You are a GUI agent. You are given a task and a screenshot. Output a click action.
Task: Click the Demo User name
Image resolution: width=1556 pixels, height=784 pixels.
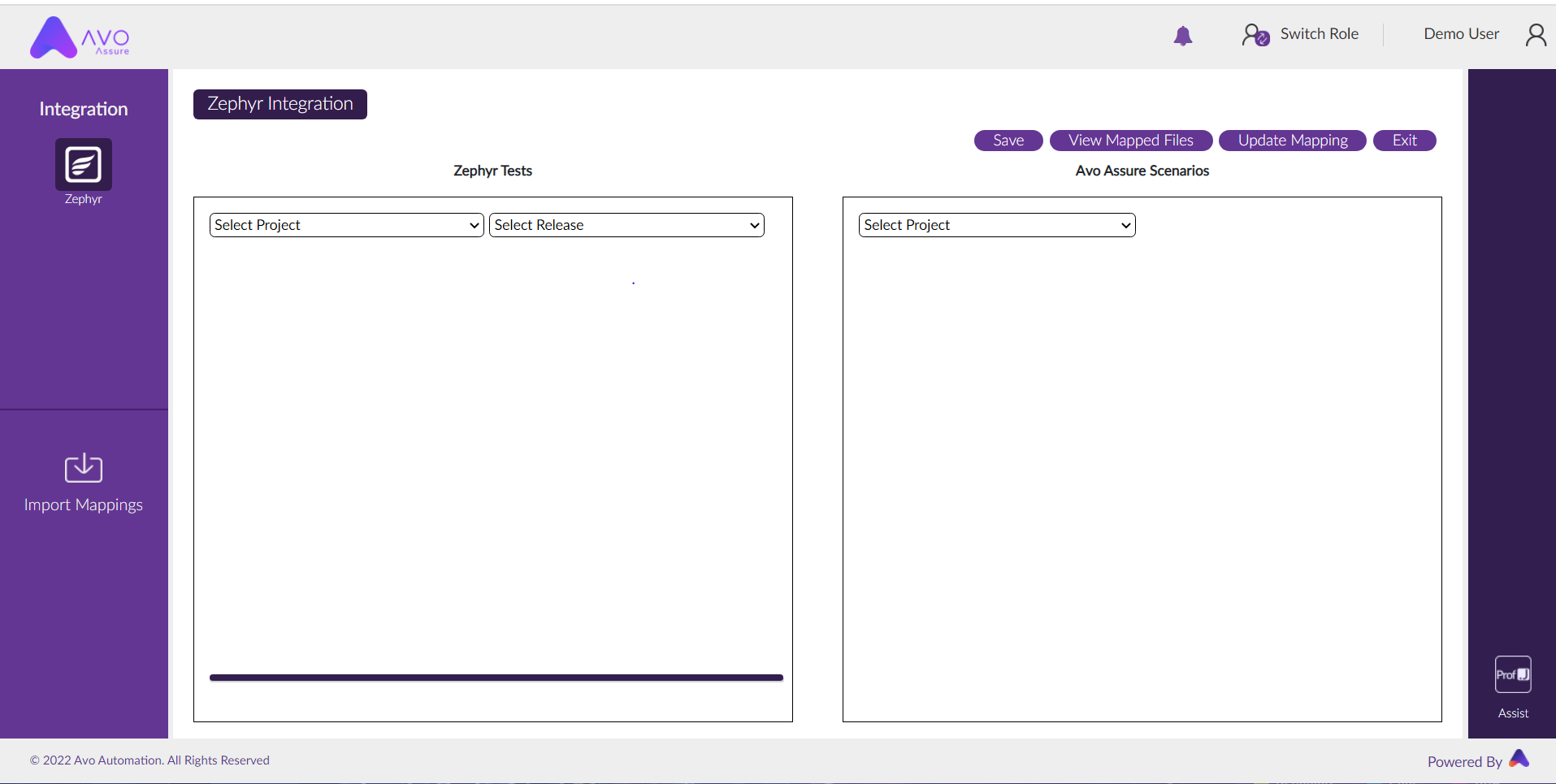coord(1461,34)
